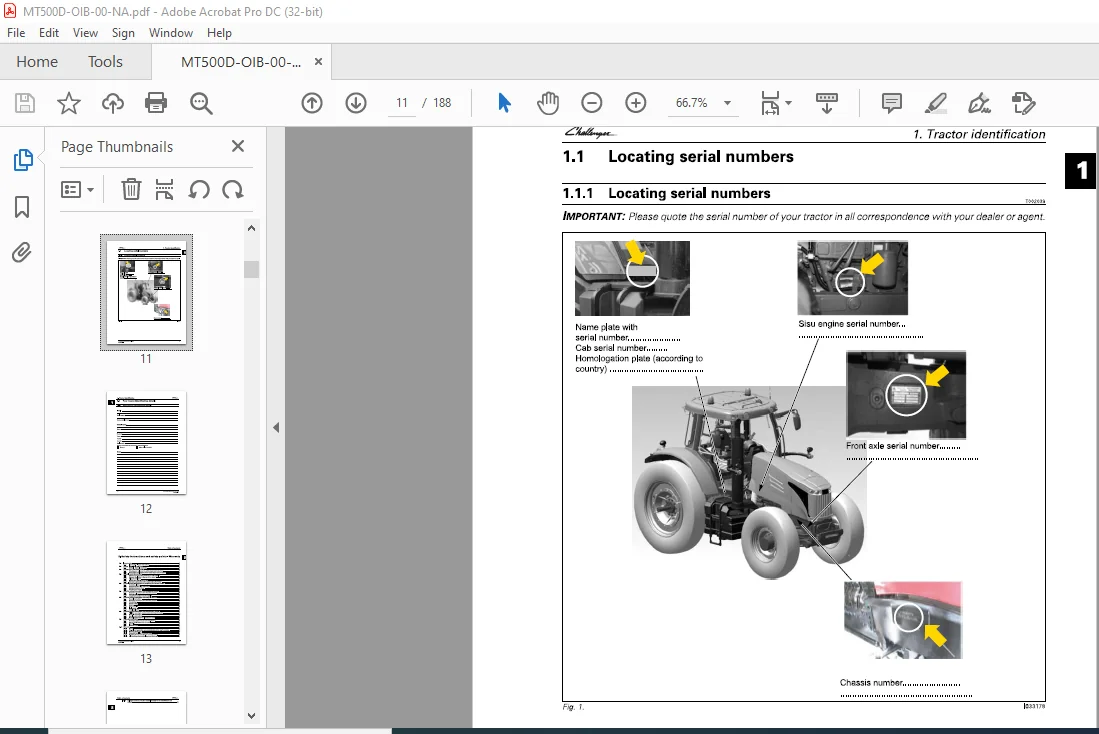Click the Save file icon
Viewport: 1099px width, 734px height.
[25, 103]
